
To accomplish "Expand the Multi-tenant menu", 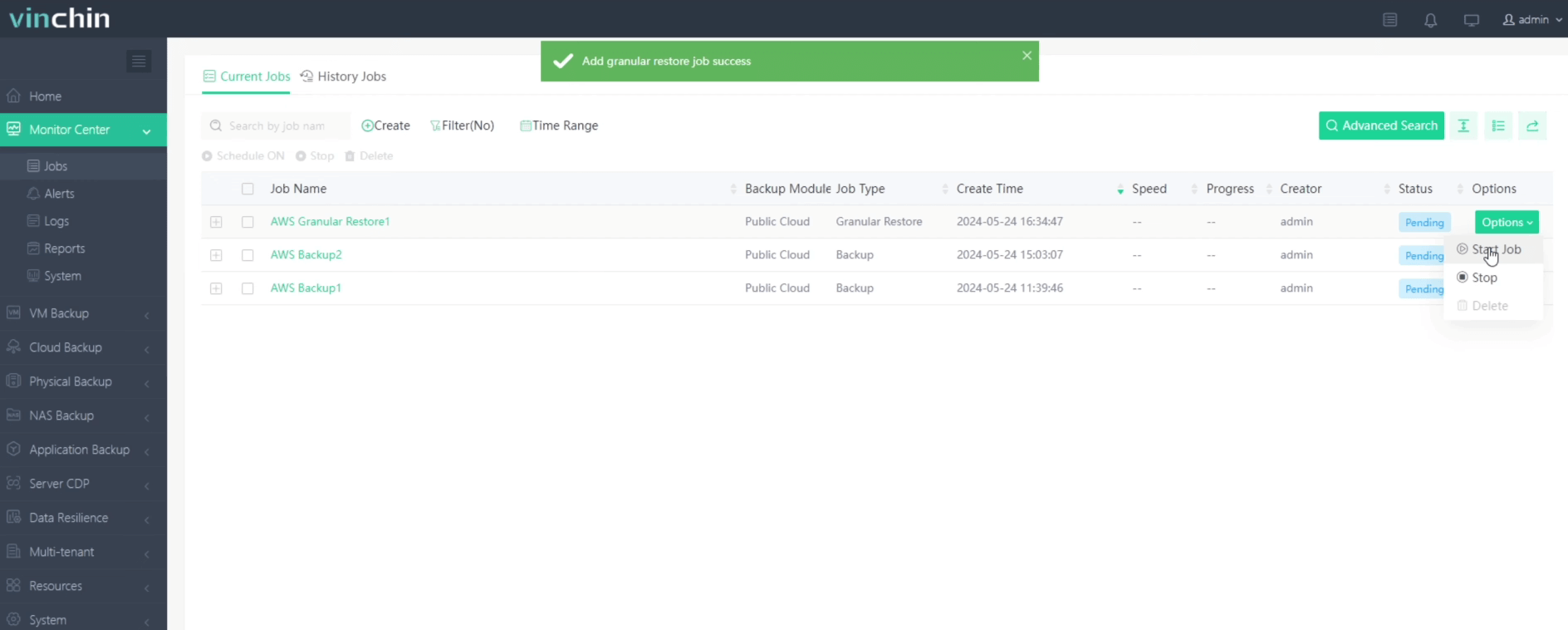I will [83, 552].
